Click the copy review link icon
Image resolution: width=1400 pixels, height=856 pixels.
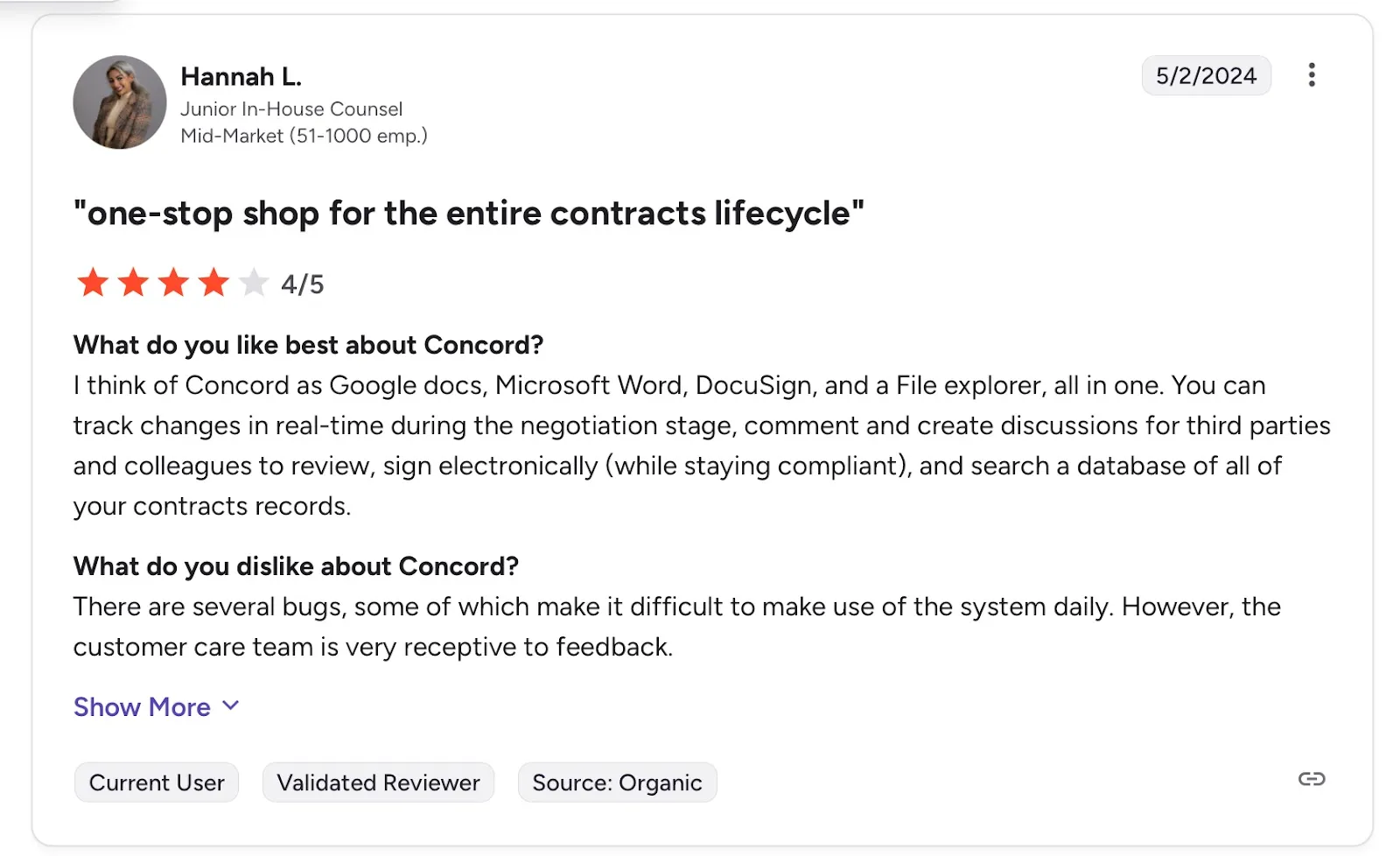point(1310,777)
